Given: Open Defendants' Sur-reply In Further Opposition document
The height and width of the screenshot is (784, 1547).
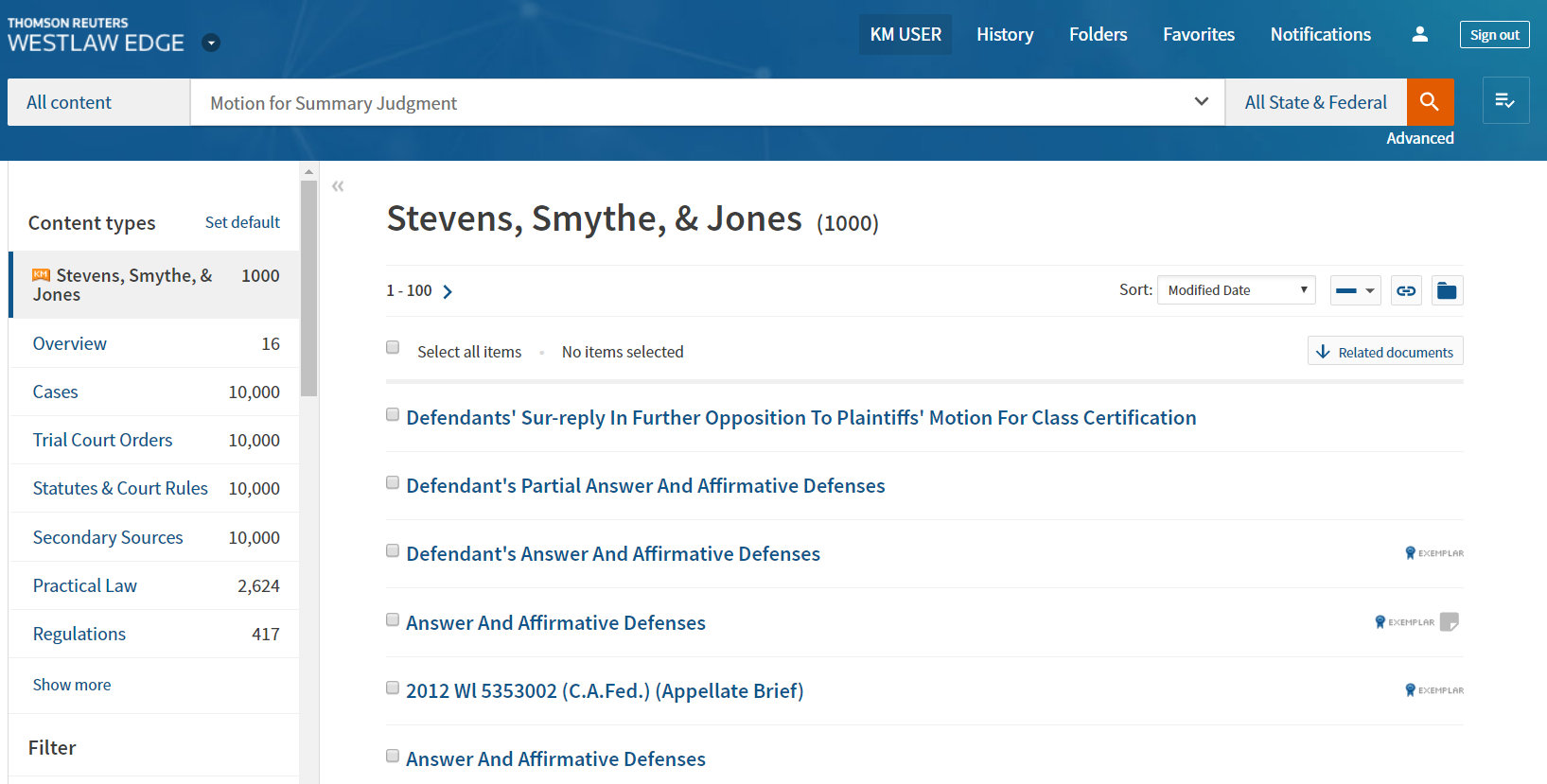Looking at the screenshot, I should pyautogui.click(x=800, y=418).
